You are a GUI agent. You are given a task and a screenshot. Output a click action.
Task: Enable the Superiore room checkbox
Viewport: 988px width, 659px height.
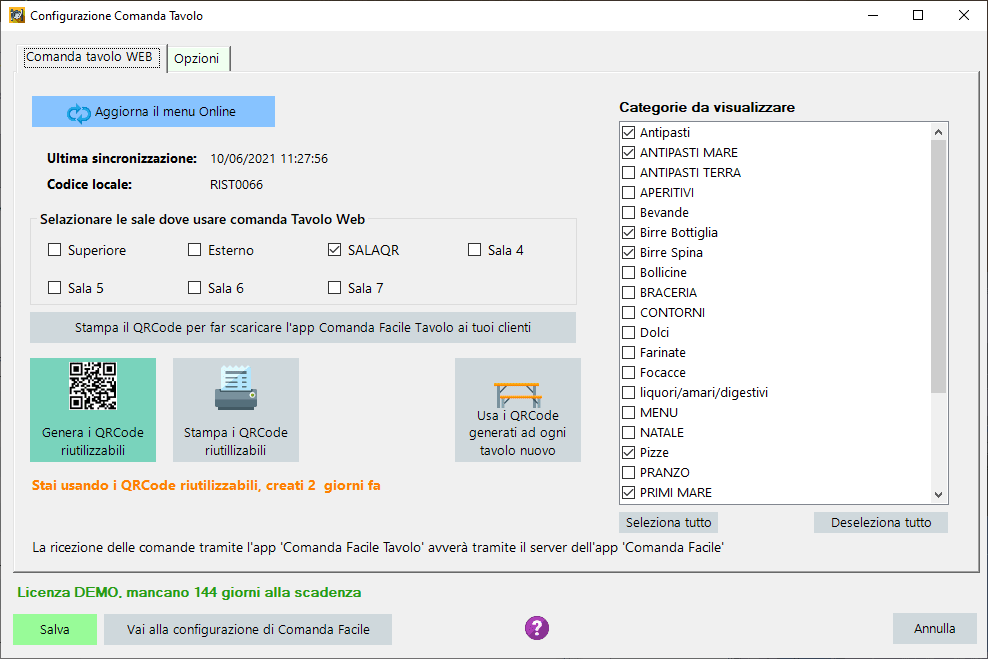pos(55,250)
